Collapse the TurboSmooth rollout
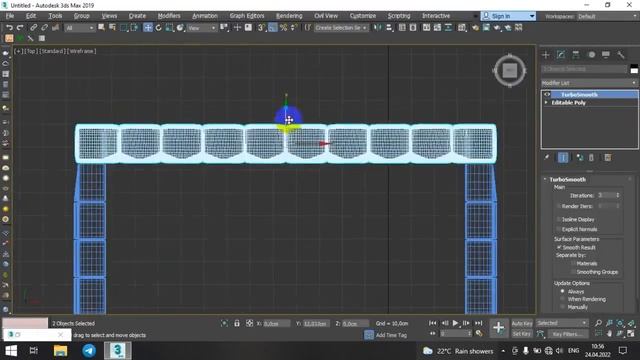Screen dimensions: 640x360 (545, 179)
